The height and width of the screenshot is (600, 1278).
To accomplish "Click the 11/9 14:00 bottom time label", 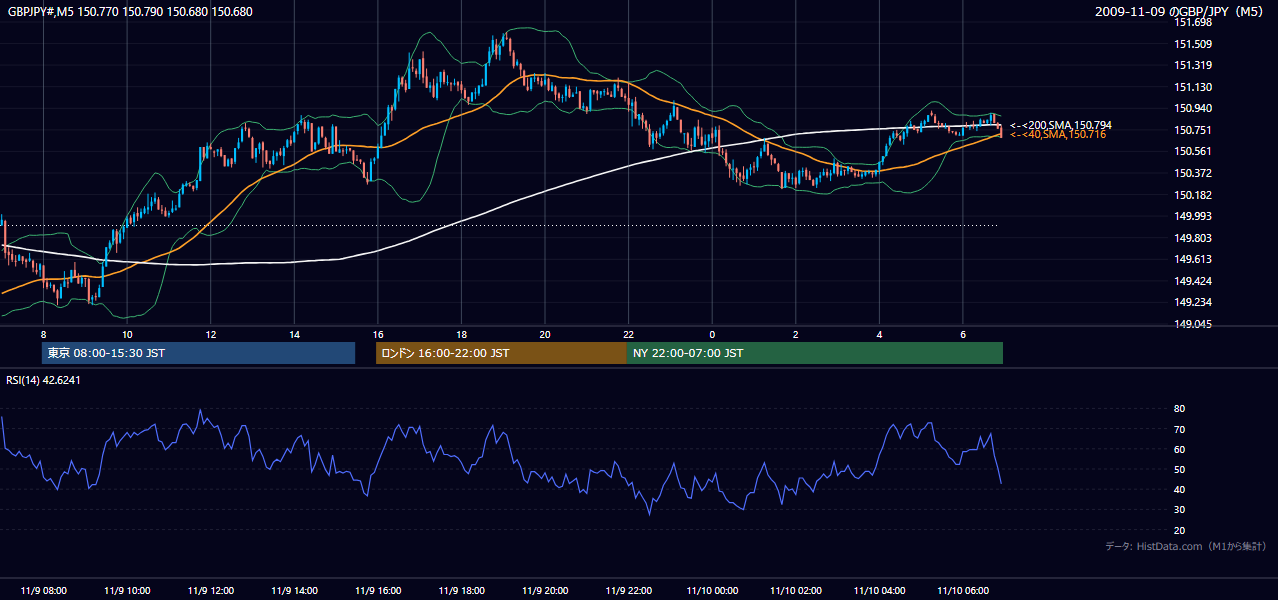I will [294, 591].
